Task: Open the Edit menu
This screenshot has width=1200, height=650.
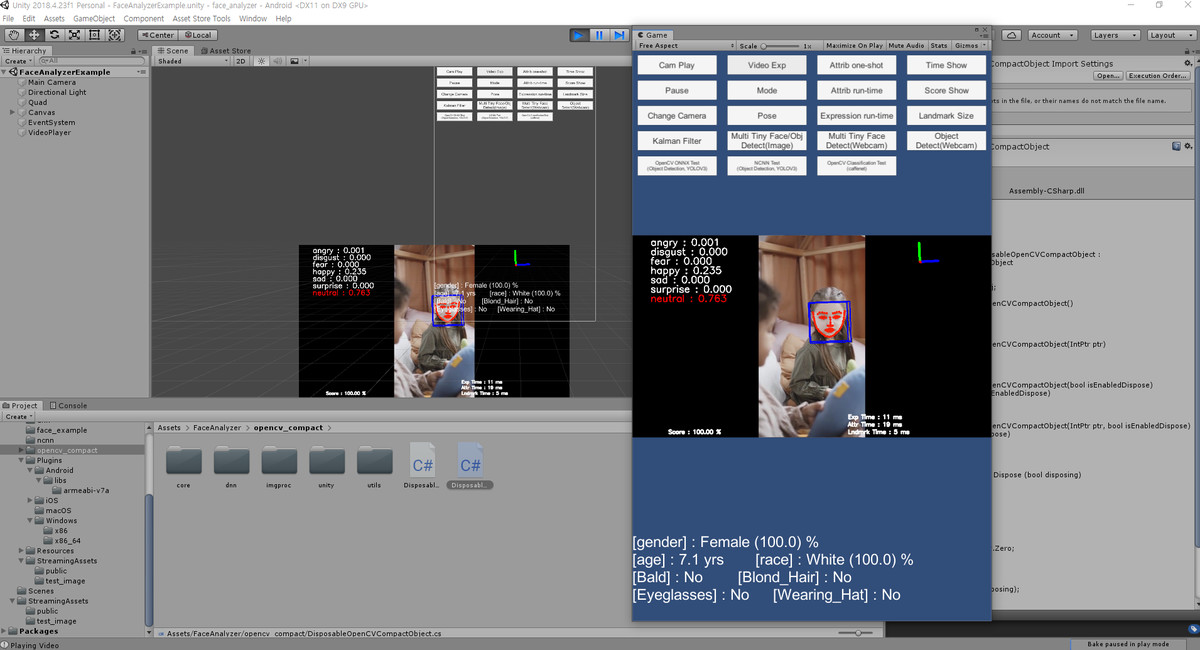Action: coord(29,19)
